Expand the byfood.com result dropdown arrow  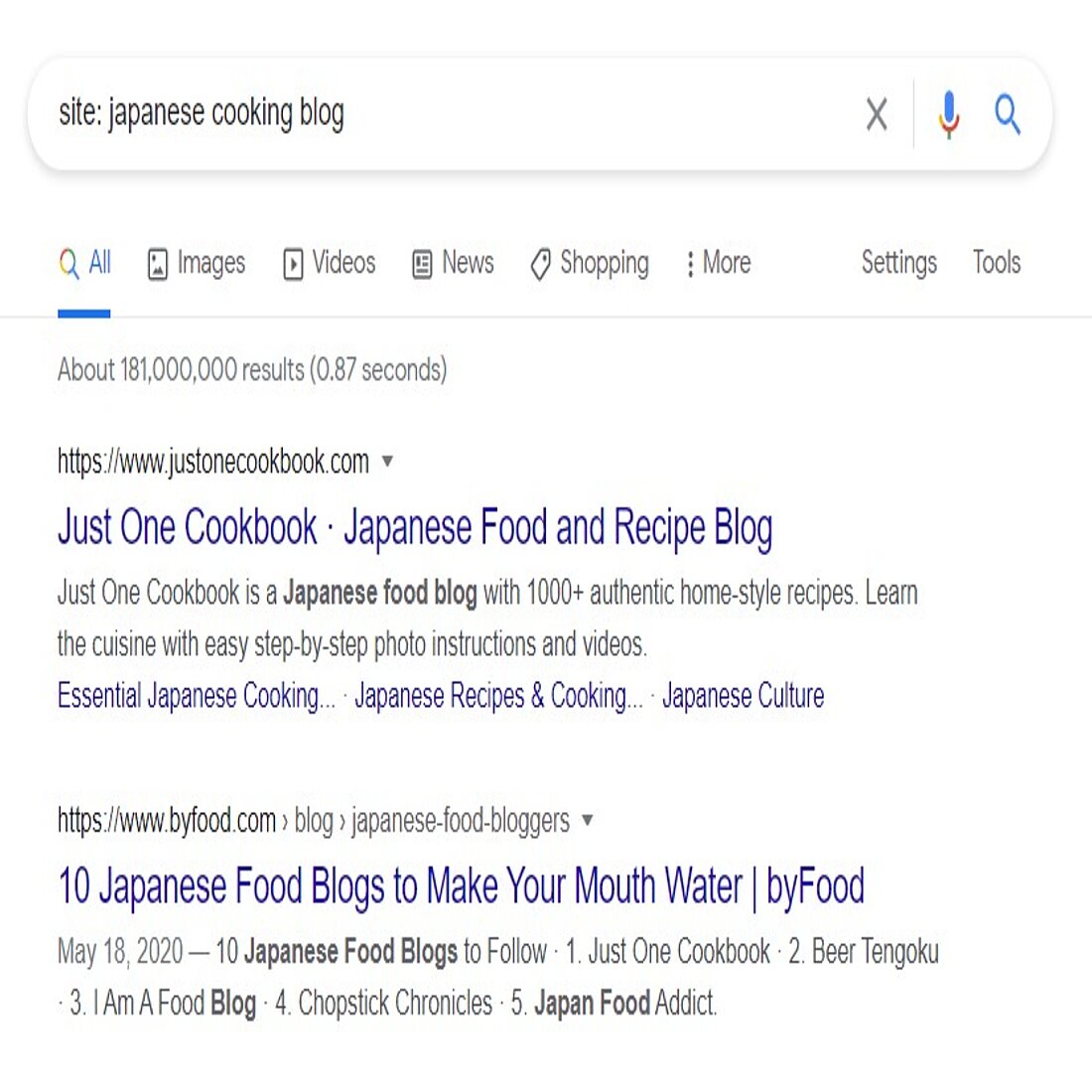(589, 820)
